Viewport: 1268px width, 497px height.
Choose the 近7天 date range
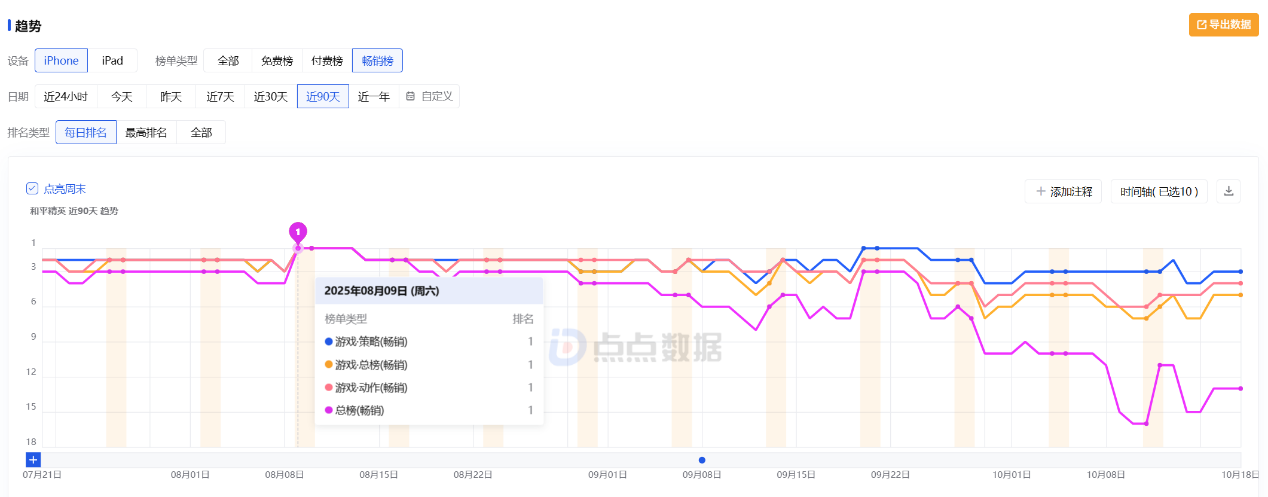[x=220, y=96]
